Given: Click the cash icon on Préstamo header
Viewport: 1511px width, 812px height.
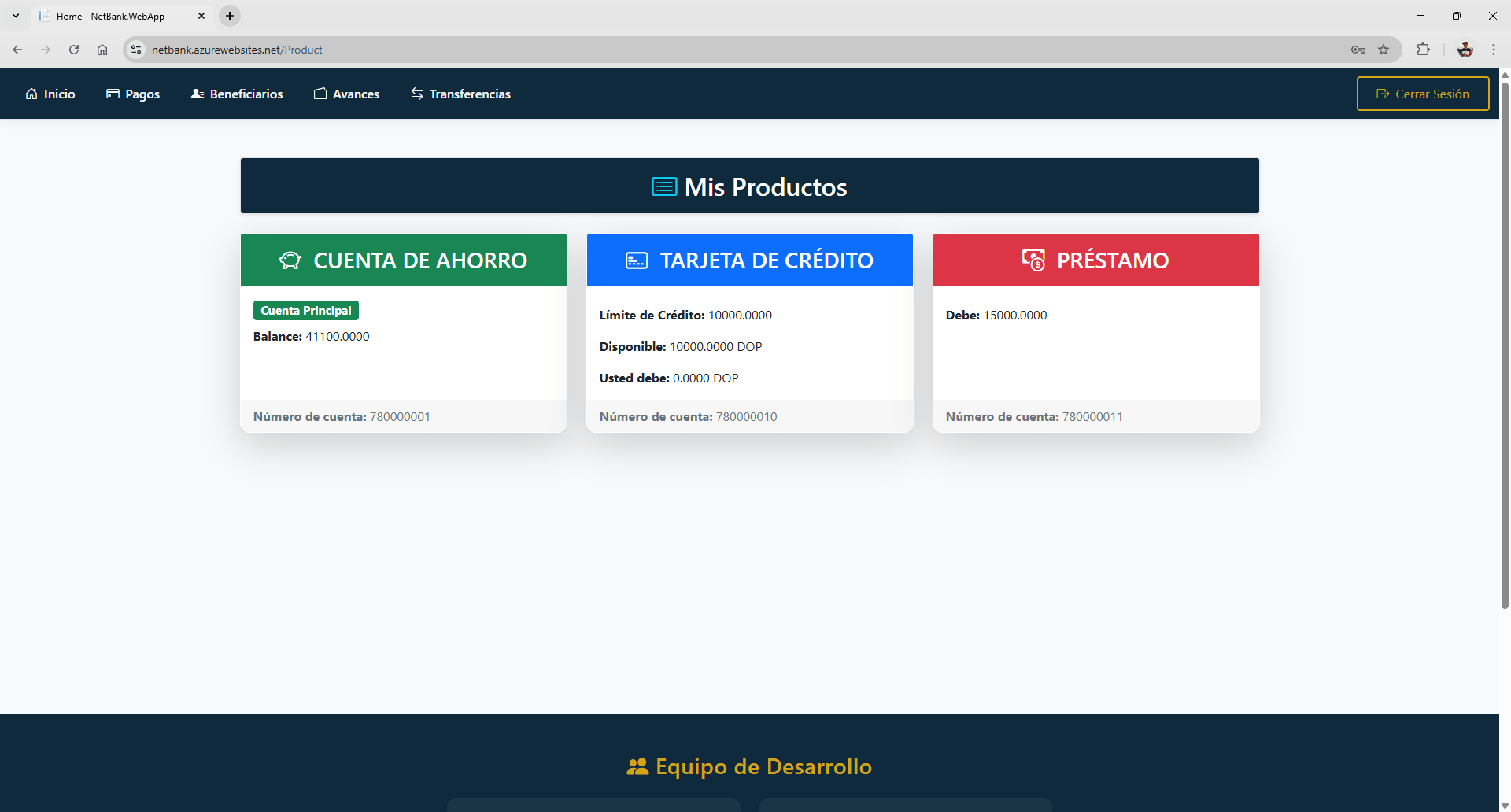Looking at the screenshot, I should [x=1033, y=260].
